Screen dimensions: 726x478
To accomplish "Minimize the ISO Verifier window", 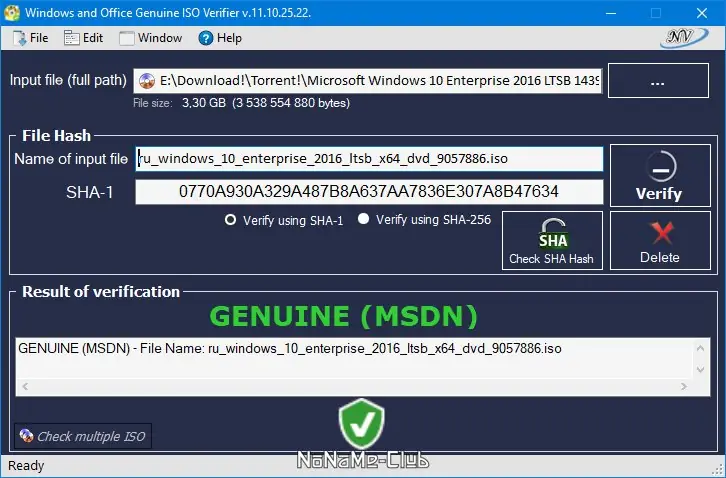I will click(x=611, y=13).
